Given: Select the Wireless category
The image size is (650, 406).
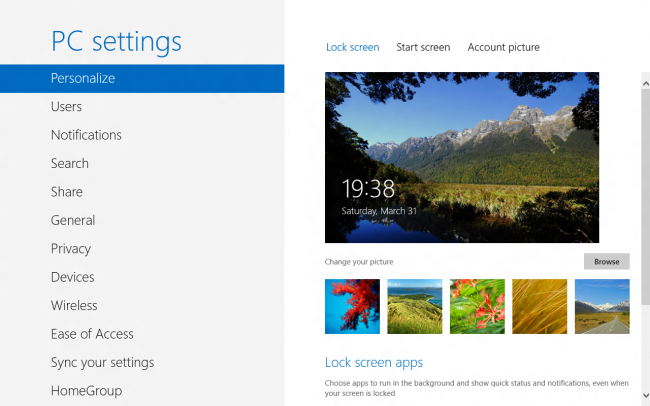Looking at the screenshot, I should click(x=74, y=306).
